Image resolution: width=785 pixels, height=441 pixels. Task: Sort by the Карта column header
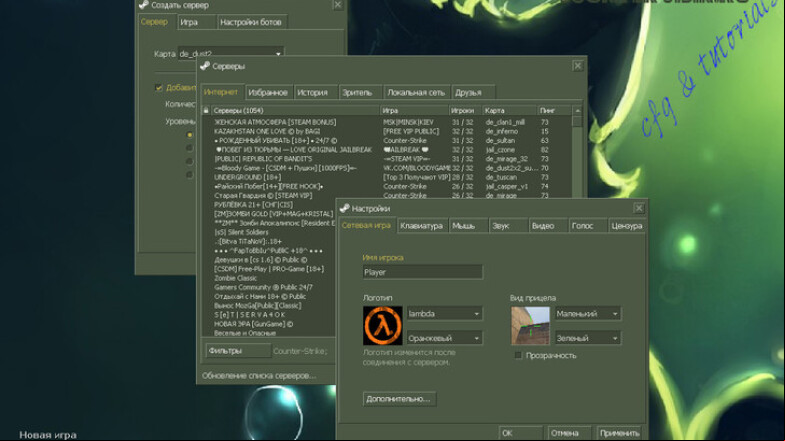tap(509, 111)
